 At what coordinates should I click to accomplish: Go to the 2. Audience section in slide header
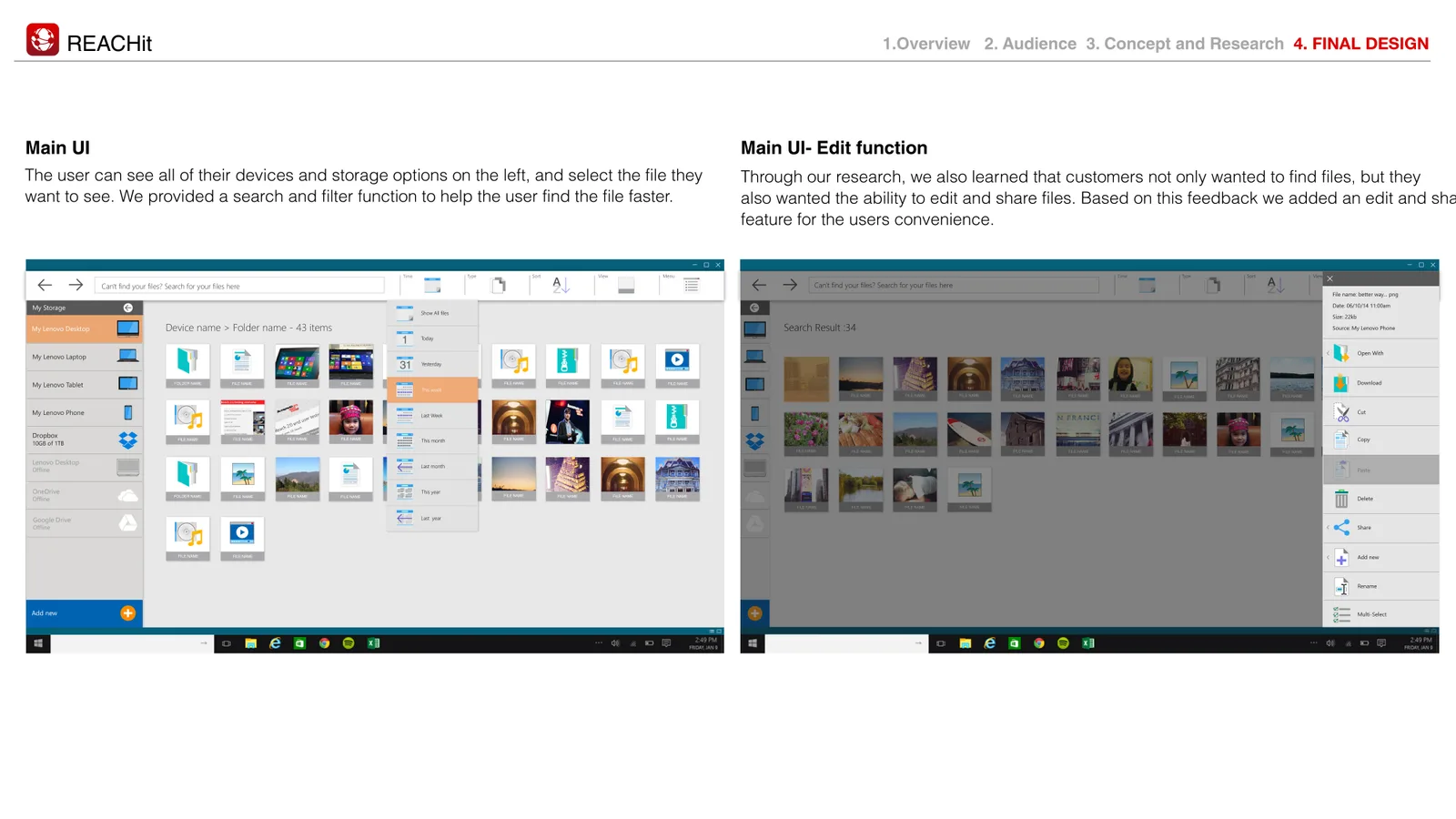pyautogui.click(x=1030, y=44)
